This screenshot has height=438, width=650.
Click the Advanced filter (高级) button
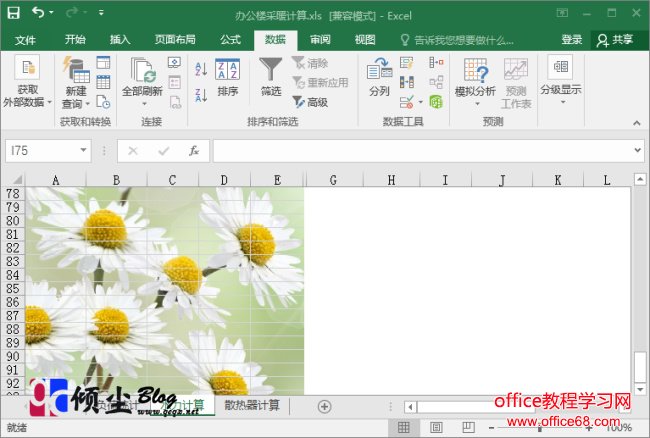click(310, 102)
